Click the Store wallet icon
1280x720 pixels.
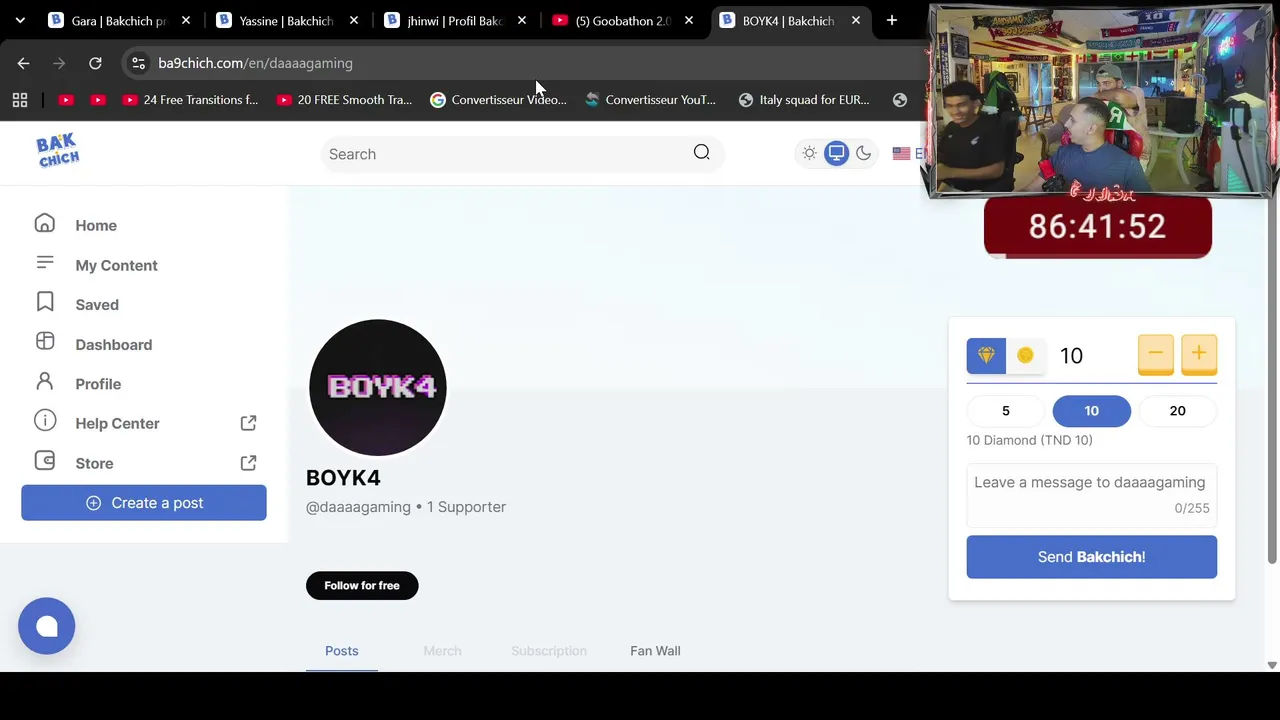pyautogui.click(x=45, y=461)
